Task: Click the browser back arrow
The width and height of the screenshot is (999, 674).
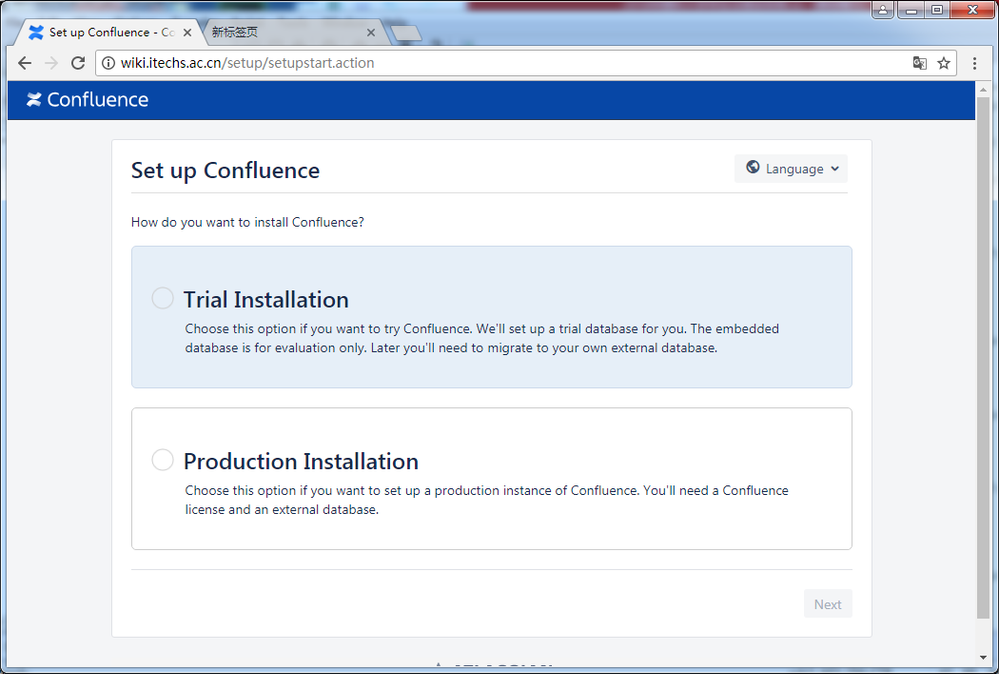Action: tap(25, 63)
